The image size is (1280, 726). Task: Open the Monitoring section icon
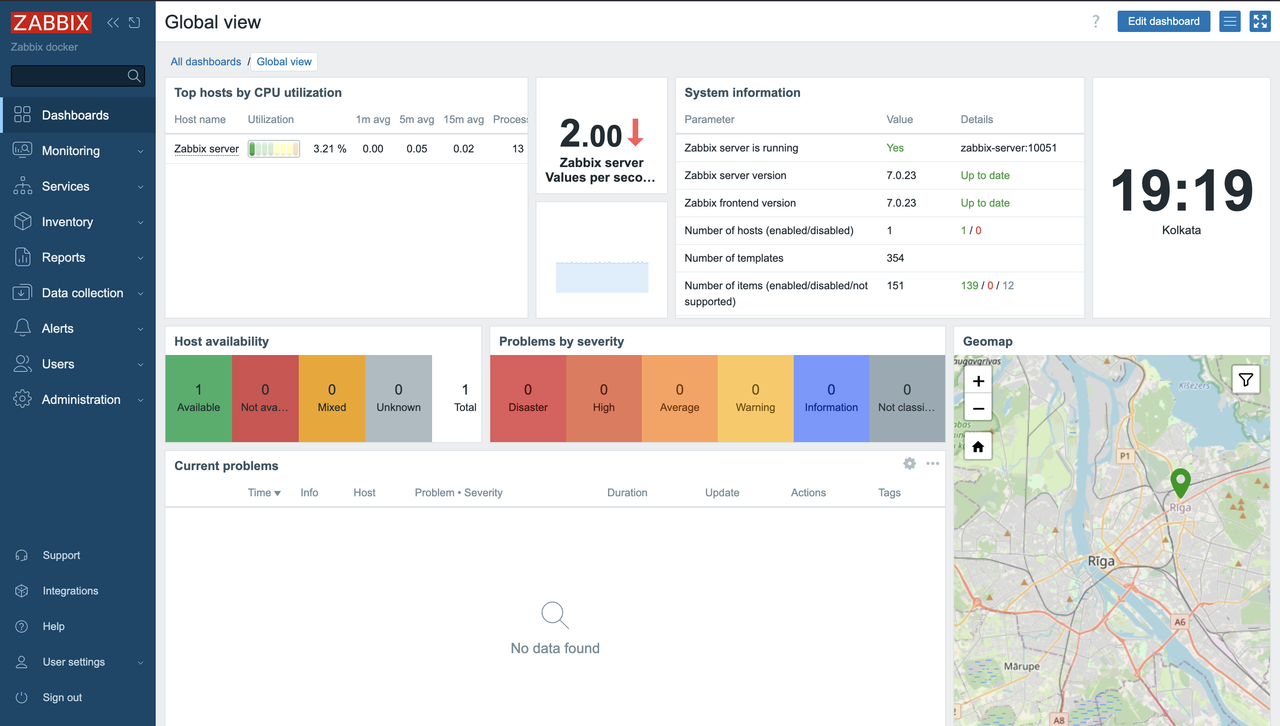[22, 150]
